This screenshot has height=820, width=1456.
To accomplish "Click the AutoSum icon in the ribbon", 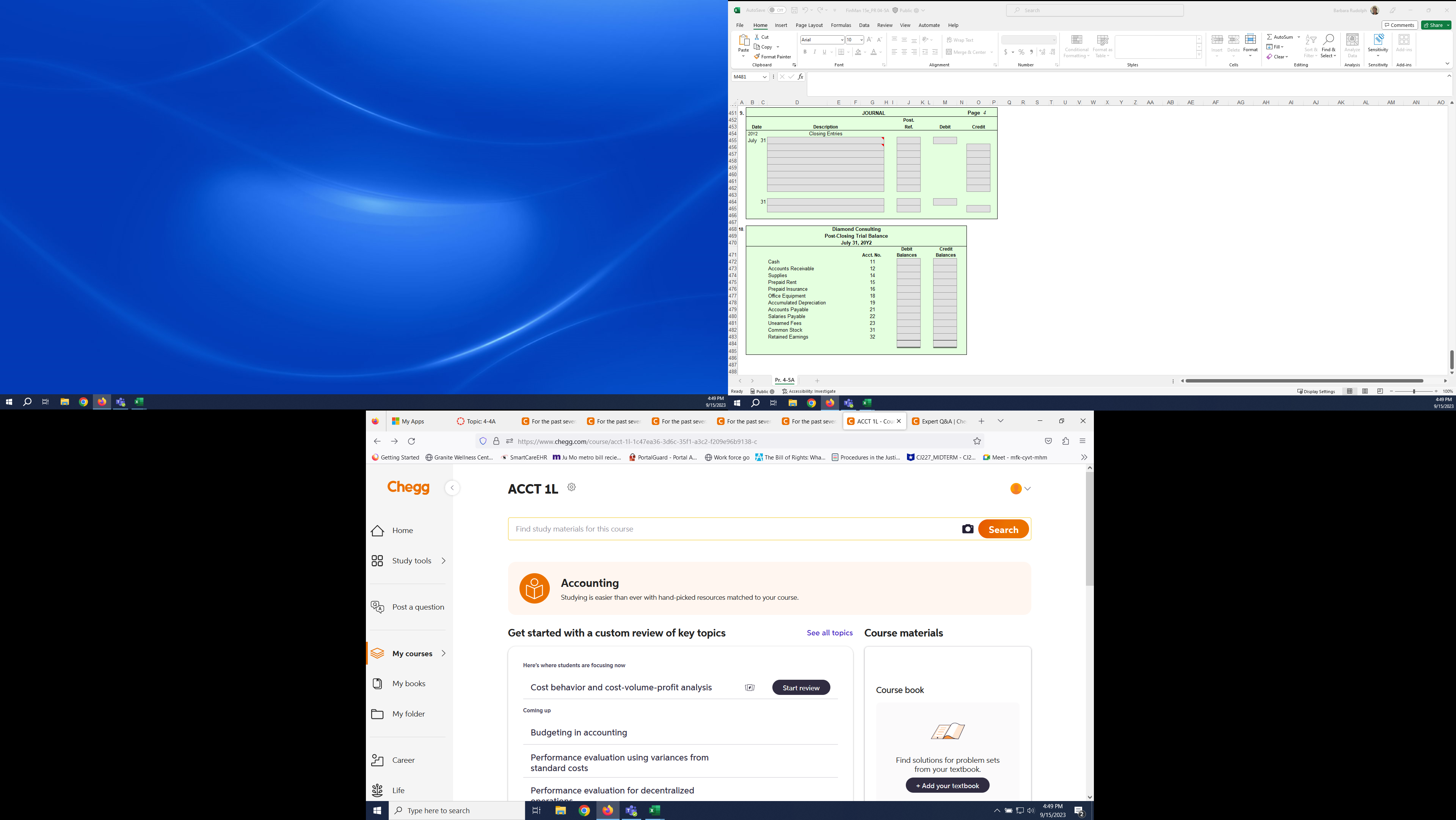I will pos(1269,36).
